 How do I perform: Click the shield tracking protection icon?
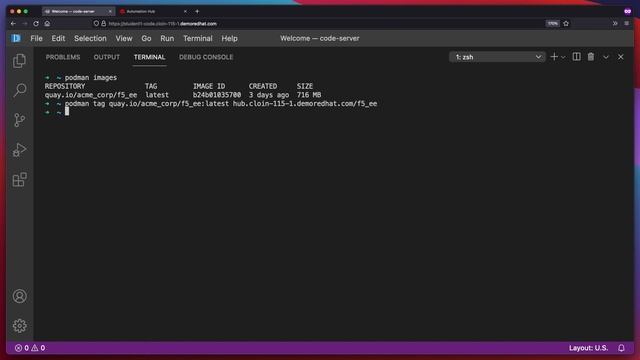pos(96,24)
